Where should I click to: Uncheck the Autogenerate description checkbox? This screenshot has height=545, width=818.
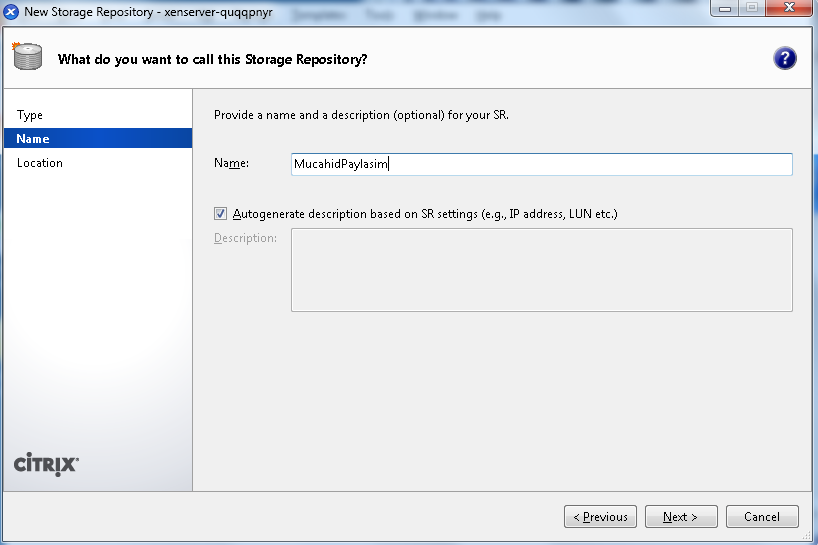[x=220, y=213]
